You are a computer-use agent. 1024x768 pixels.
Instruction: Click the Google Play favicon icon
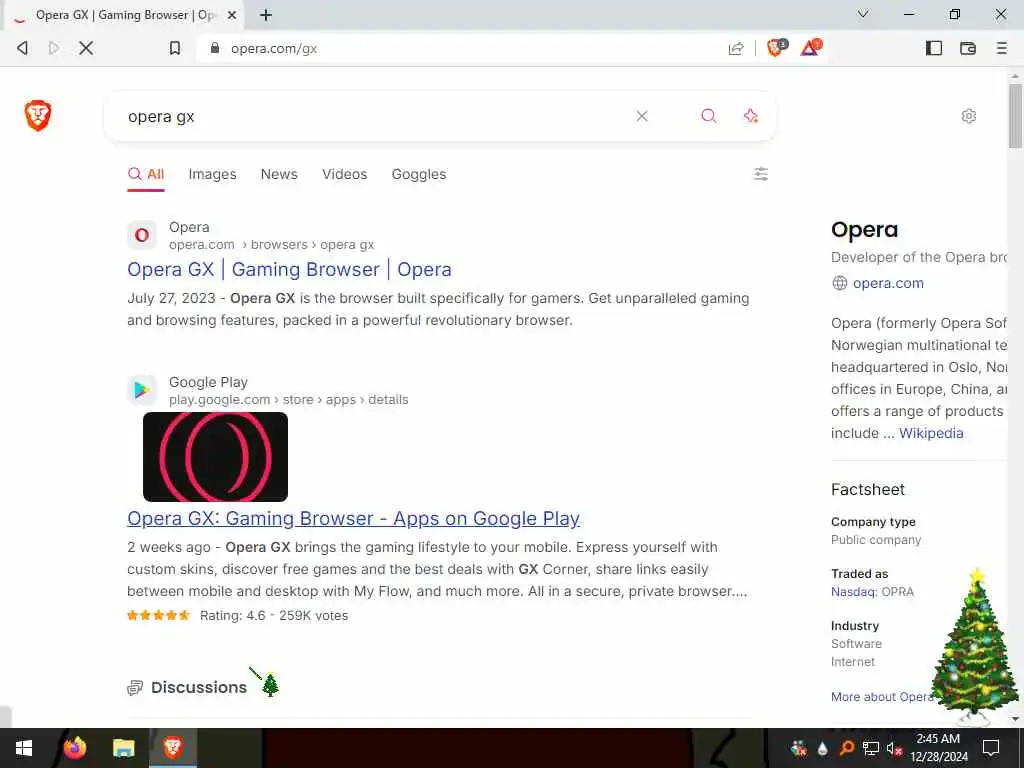coord(142,390)
